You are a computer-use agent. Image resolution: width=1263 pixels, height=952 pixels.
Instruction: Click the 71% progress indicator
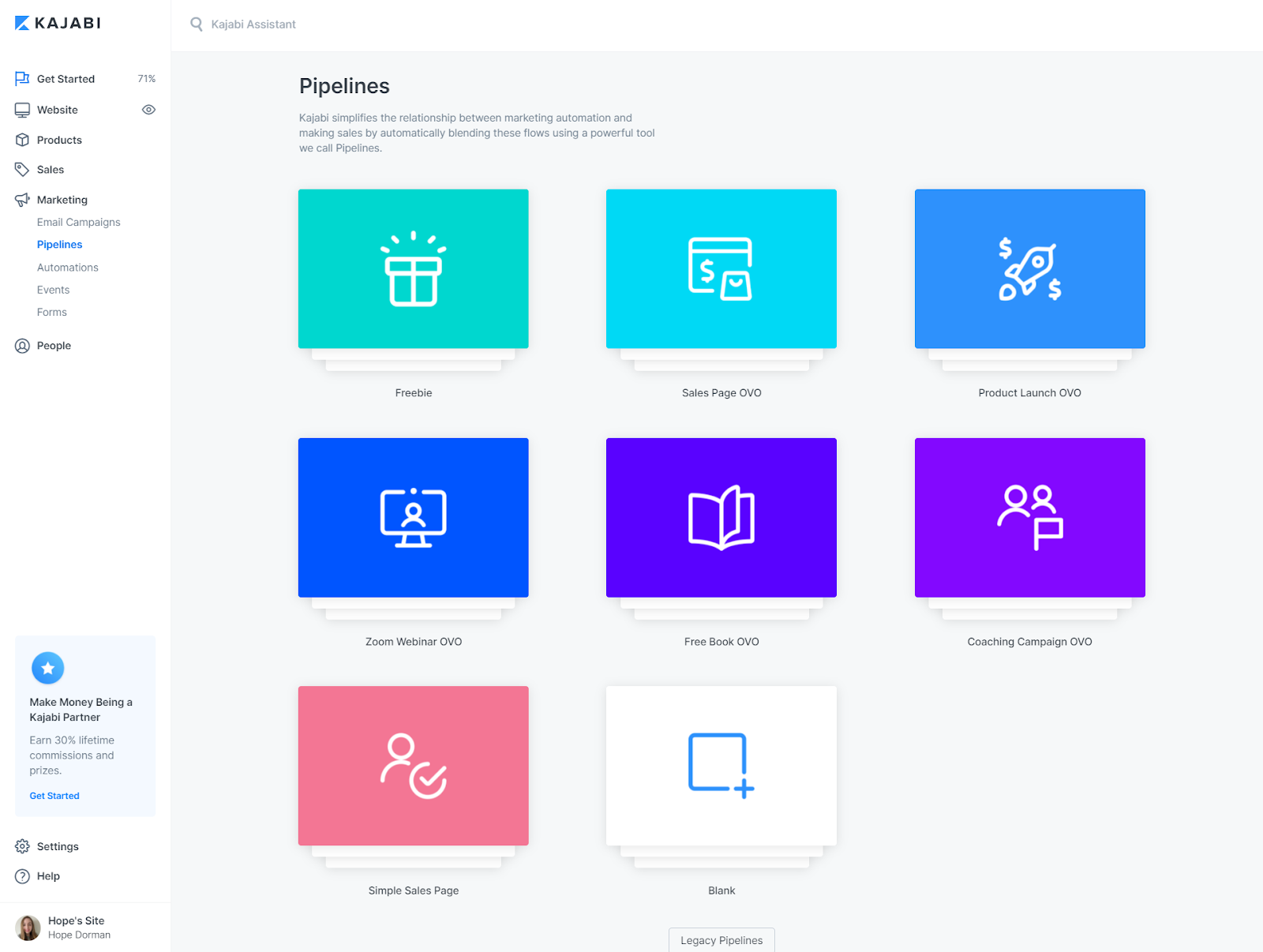tap(147, 79)
